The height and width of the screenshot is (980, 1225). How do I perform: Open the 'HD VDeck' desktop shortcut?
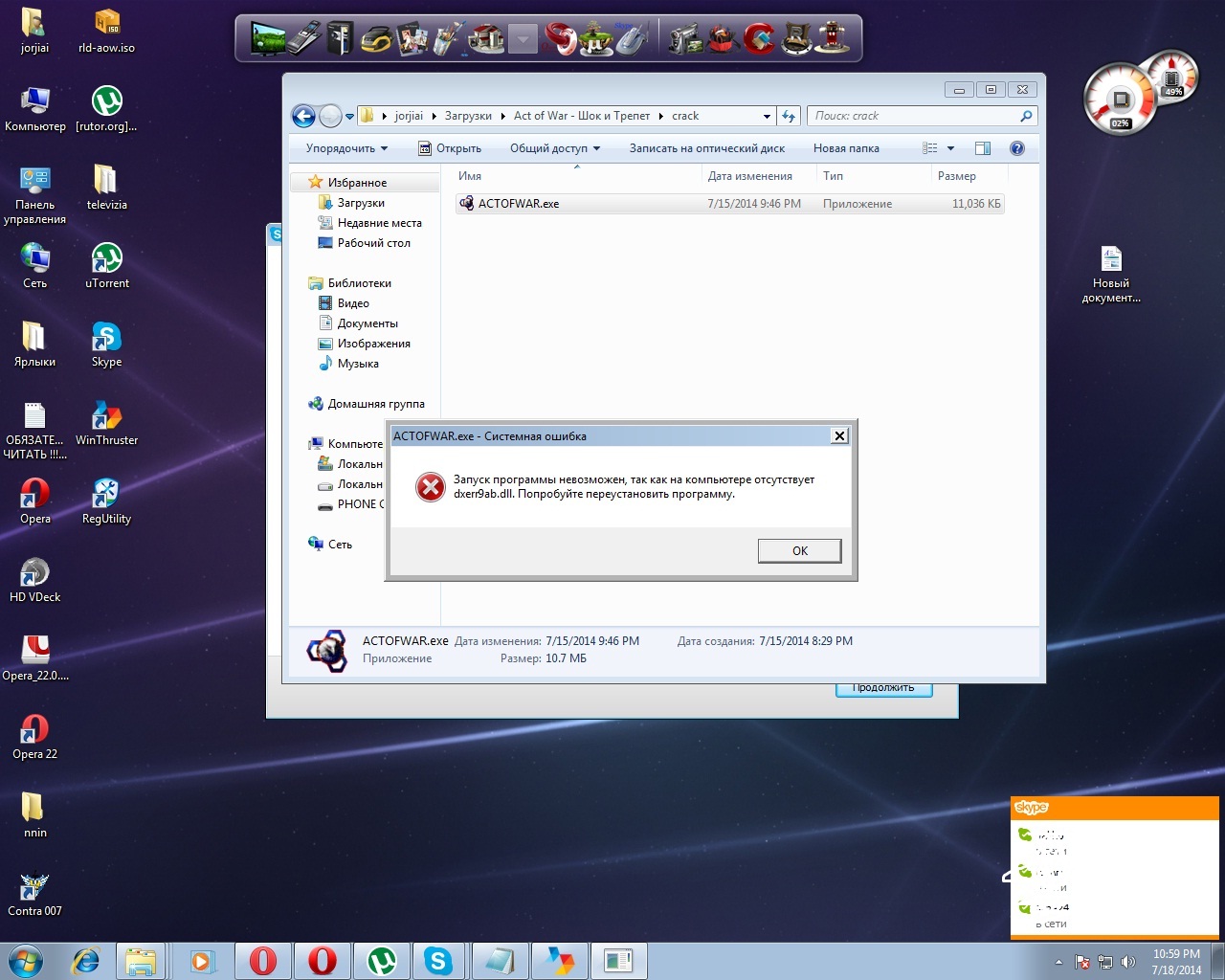[35, 580]
